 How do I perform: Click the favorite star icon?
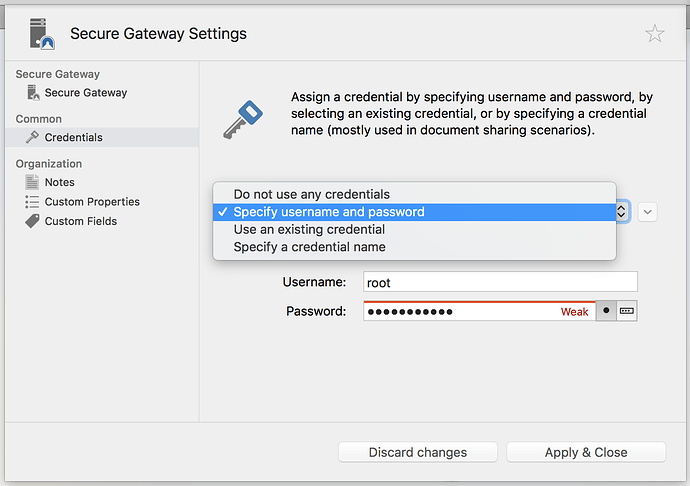[654, 34]
